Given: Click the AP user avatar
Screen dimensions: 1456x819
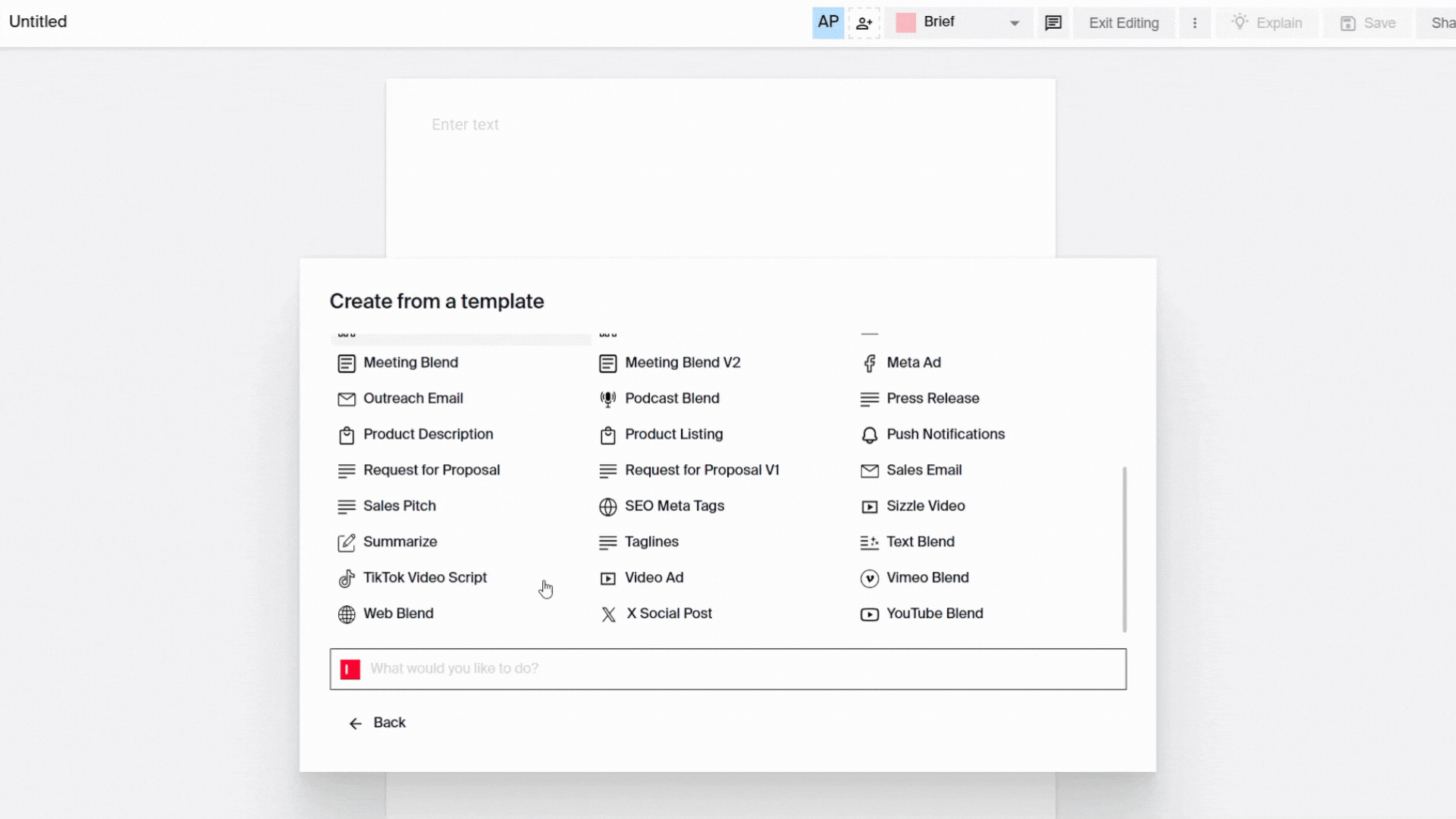Looking at the screenshot, I should [827, 23].
